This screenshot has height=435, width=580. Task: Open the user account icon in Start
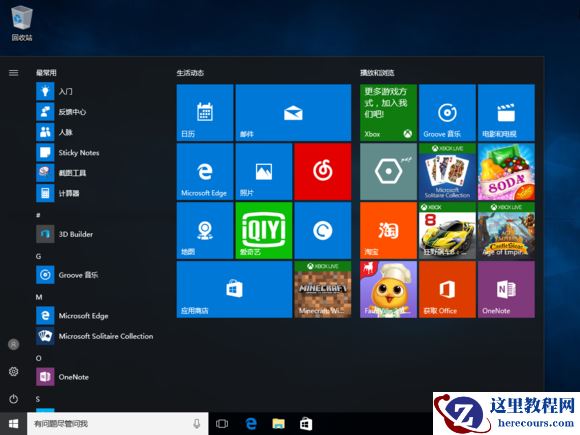(14, 344)
